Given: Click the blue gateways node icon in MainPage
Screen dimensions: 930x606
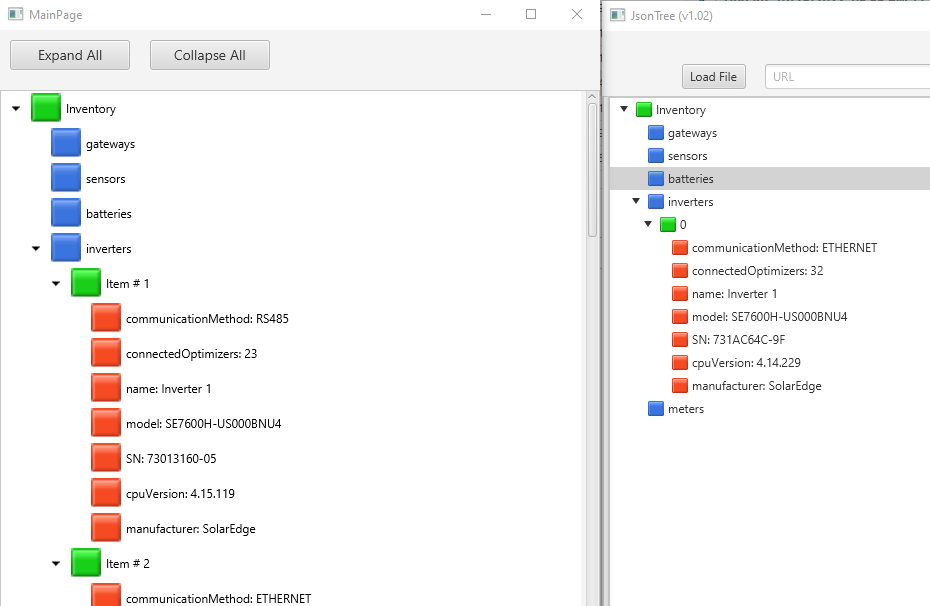Looking at the screenshot, I should pos(66,144).
